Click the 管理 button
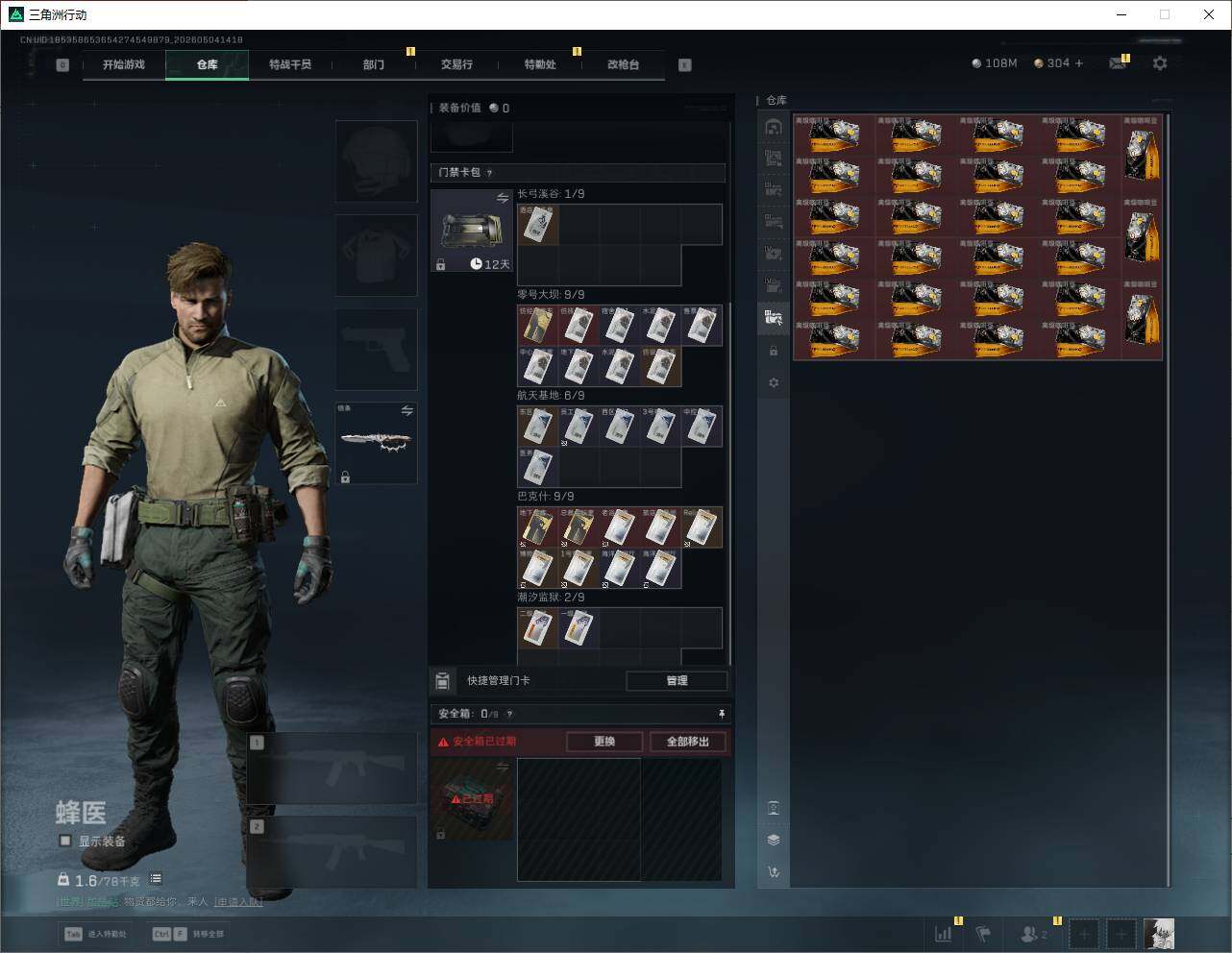The image size is (1232, 953). tap(677, 680)
